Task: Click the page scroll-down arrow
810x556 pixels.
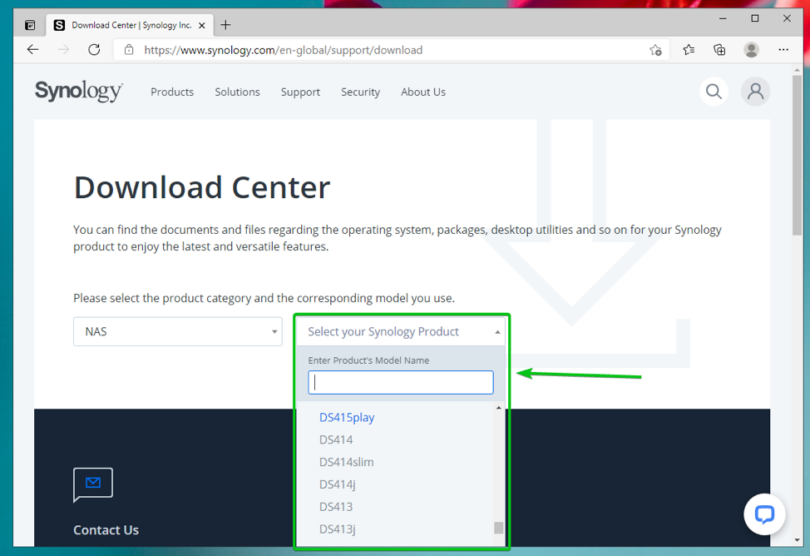Action: pos(797,540)
